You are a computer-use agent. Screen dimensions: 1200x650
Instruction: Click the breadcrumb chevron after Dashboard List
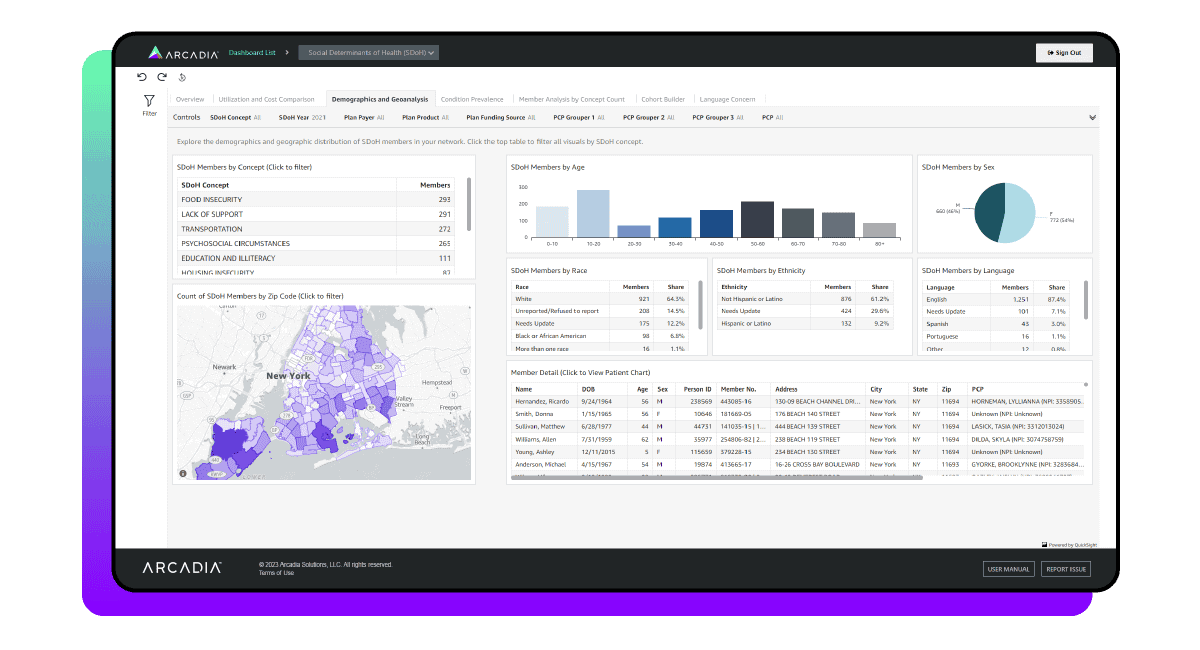click(x=288, y=52)
